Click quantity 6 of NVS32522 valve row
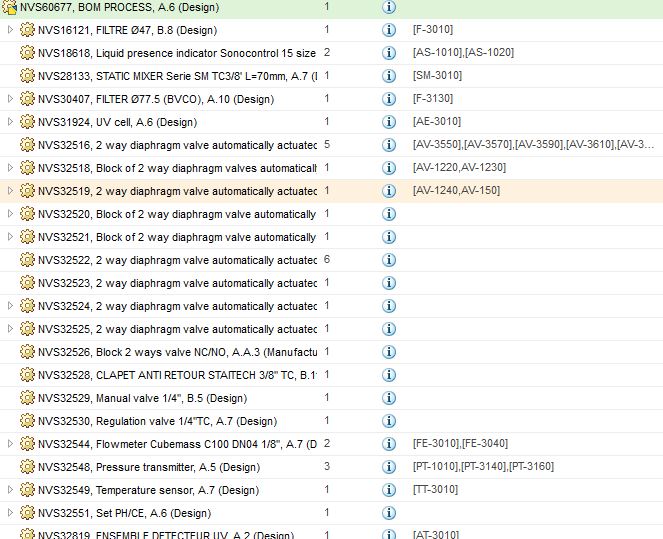The width and height of the screenshot is (663, 539). (327, 260)
